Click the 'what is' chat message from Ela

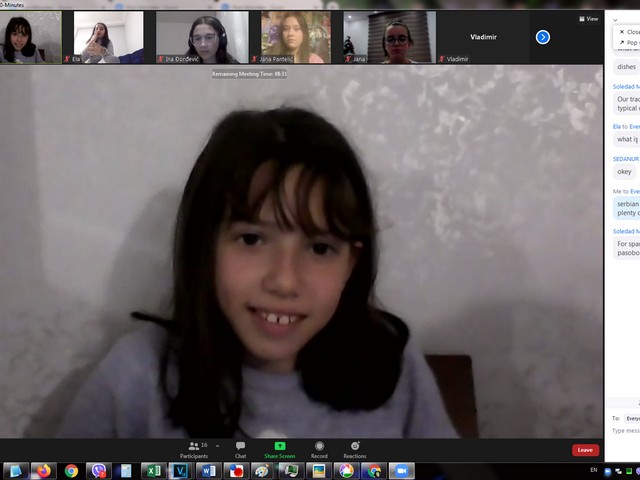click(627, 139)
